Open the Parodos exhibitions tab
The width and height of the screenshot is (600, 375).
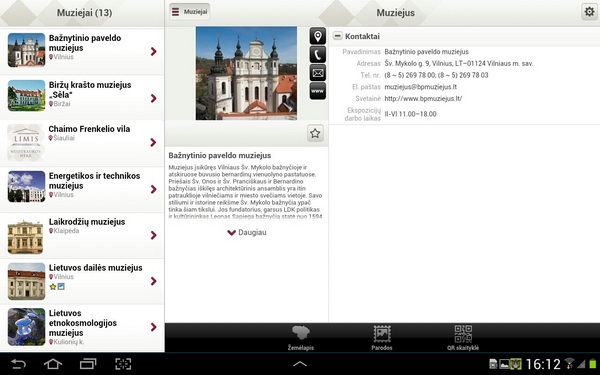point(382,338)
